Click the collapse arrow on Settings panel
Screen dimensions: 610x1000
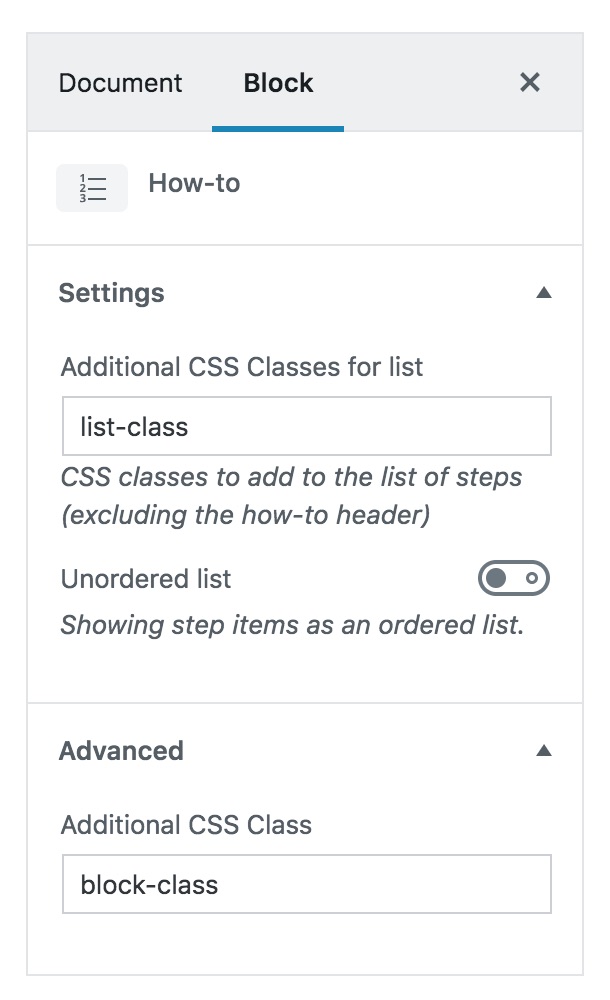544,292
